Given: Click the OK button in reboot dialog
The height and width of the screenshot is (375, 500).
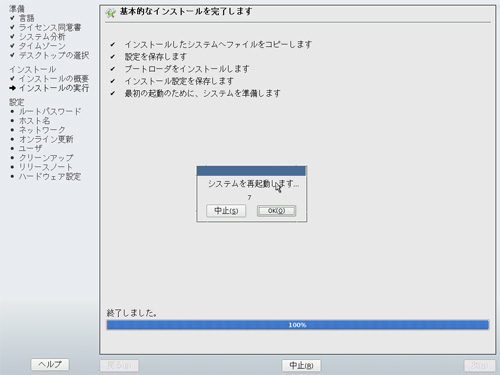Looking at the screenshot, I should click(x=276, y=211).
